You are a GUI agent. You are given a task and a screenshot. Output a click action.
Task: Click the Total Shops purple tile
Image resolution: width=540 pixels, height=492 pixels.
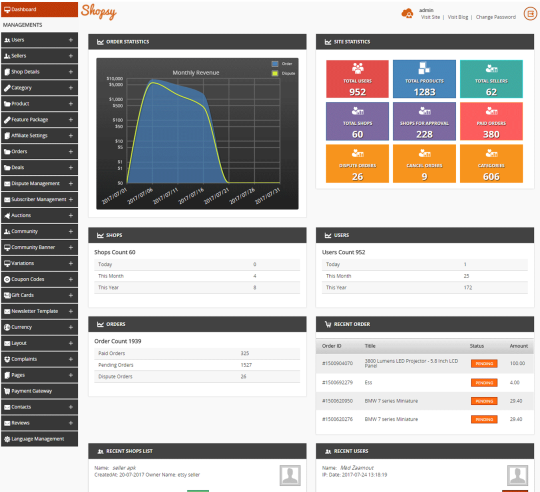[357, 121]
